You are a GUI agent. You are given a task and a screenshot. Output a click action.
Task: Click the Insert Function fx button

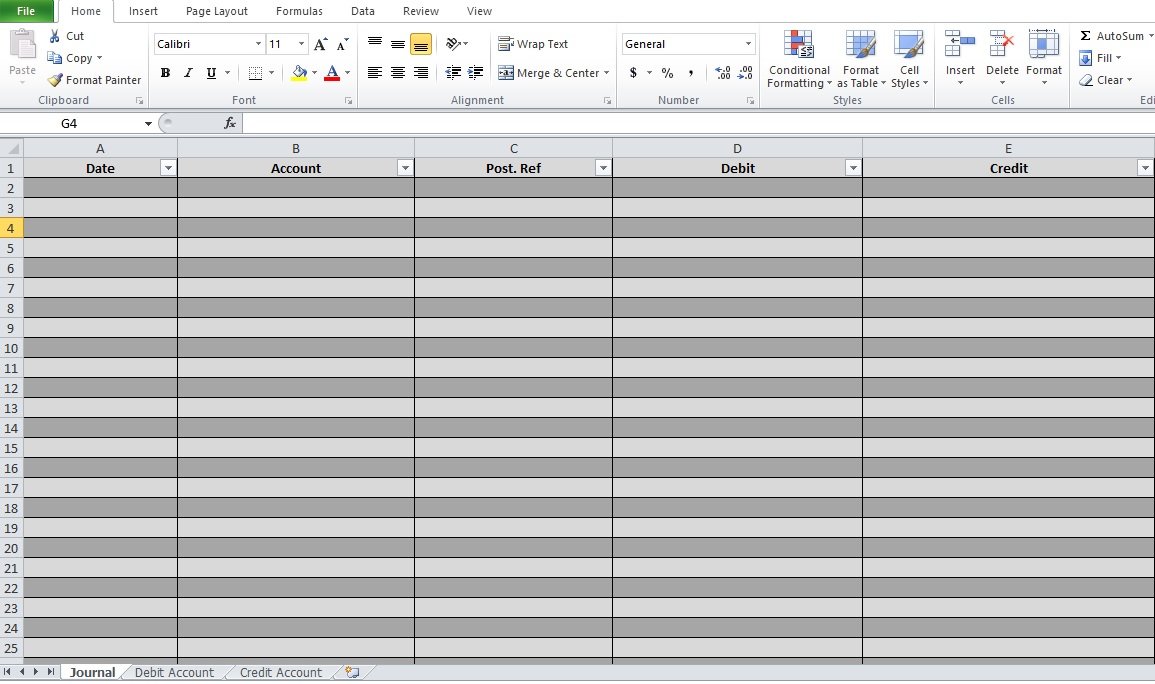230,124
